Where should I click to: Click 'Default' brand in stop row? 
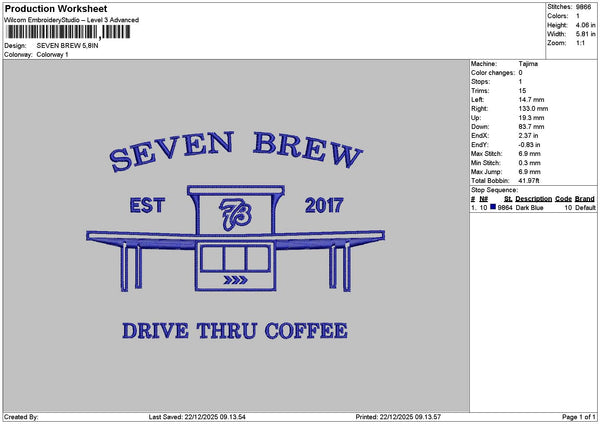[x=585, y=208]
